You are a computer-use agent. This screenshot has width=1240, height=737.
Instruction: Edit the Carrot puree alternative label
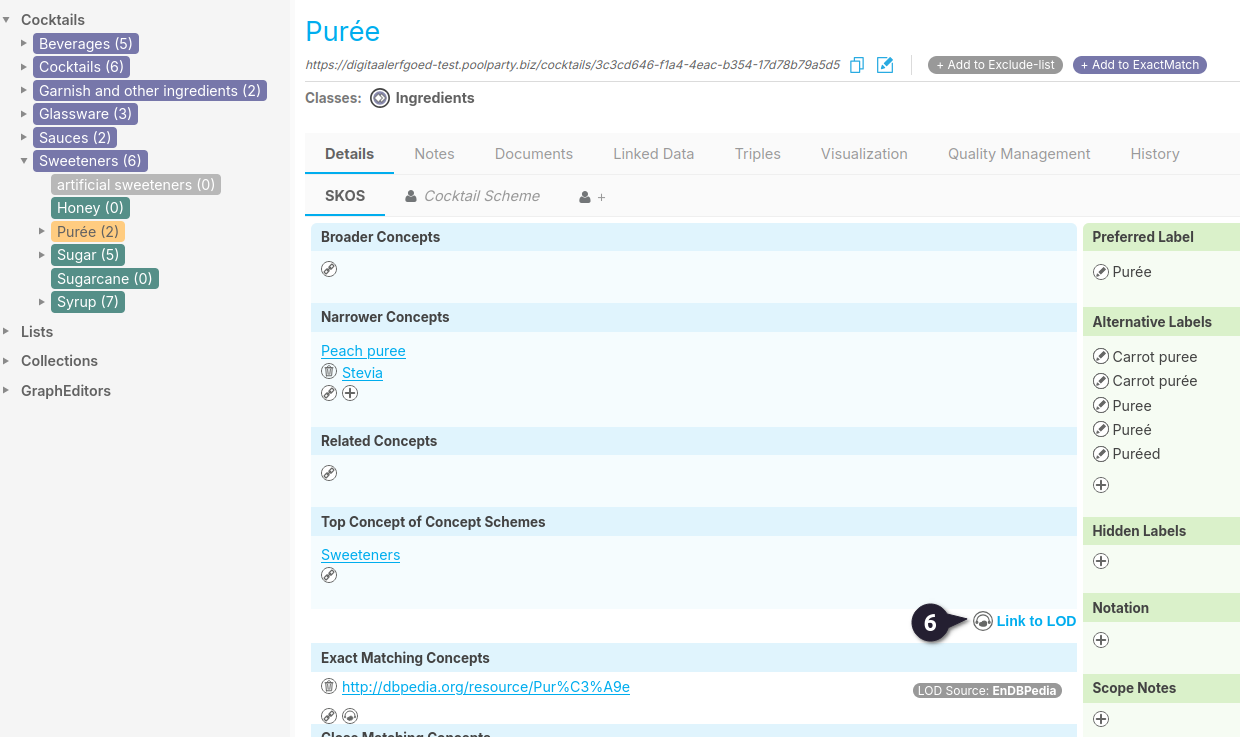1101,357
